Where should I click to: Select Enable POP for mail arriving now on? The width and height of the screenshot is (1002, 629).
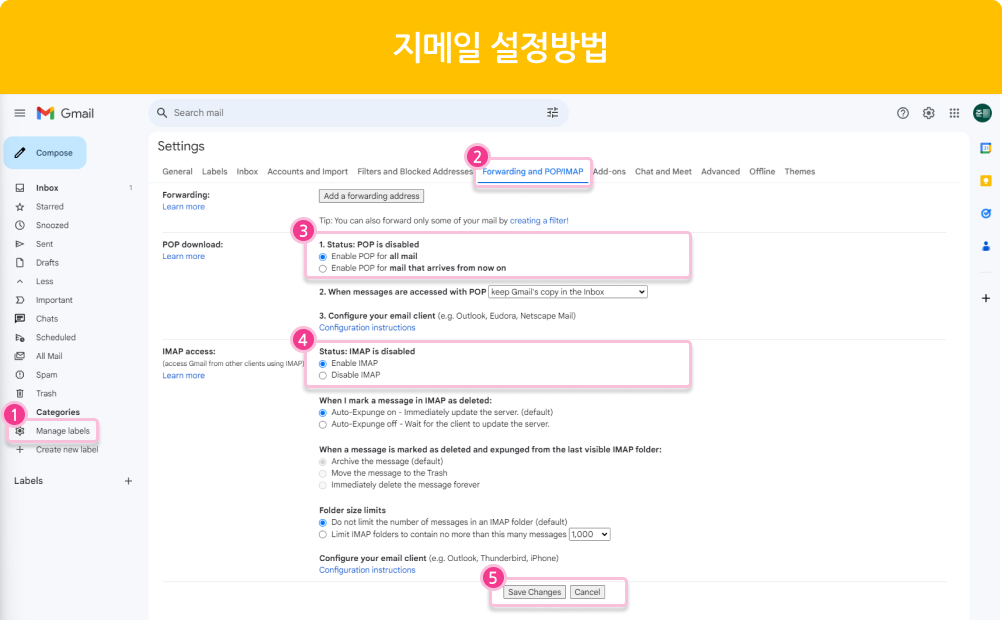click(x=323, y=268)
